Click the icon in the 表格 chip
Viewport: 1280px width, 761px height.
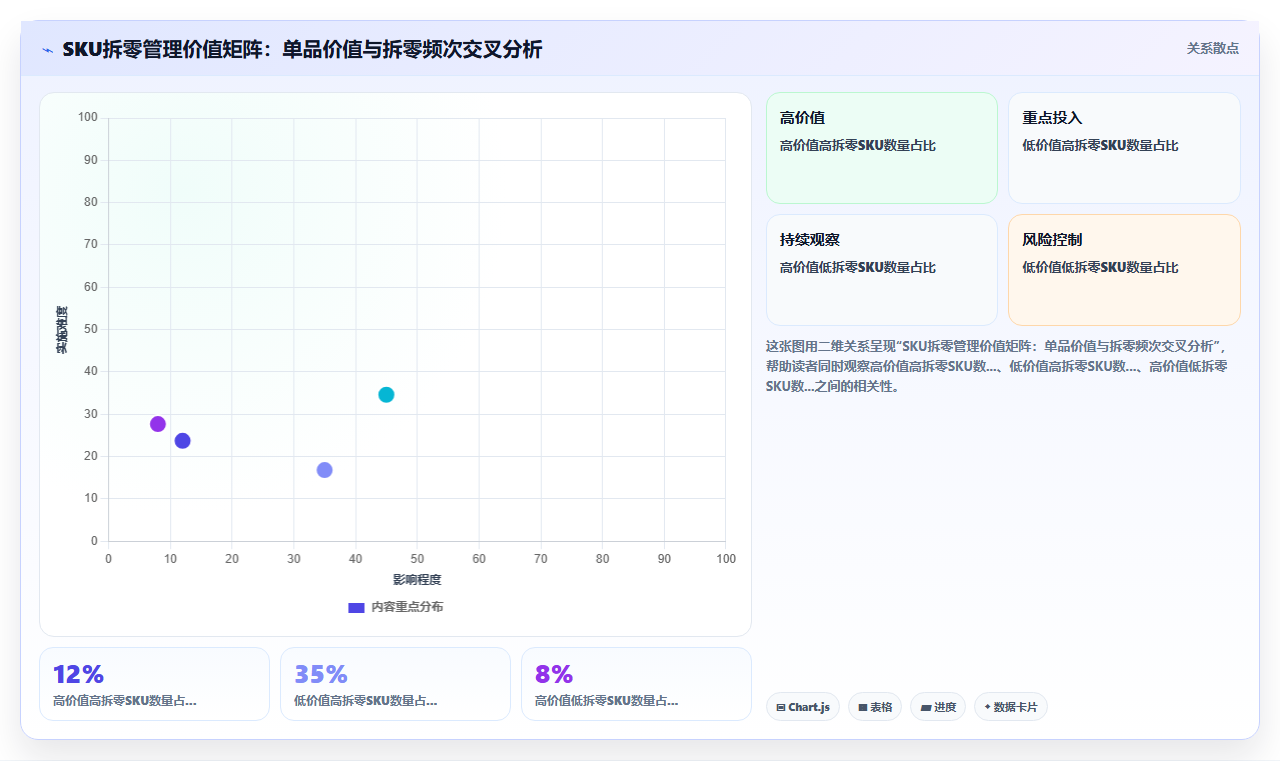tap(863, 707)
